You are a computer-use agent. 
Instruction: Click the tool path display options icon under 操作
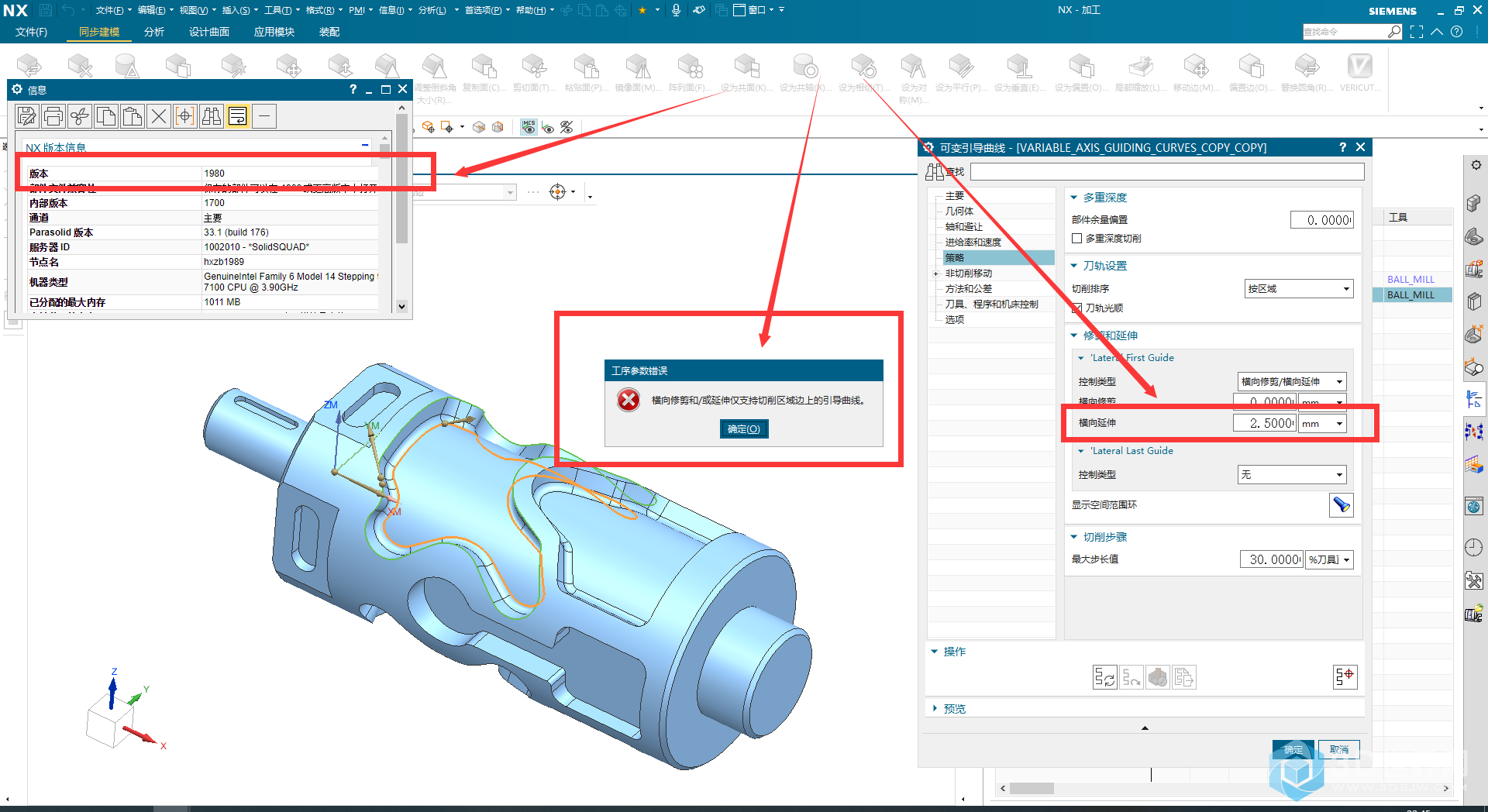tap(1347, 677)
